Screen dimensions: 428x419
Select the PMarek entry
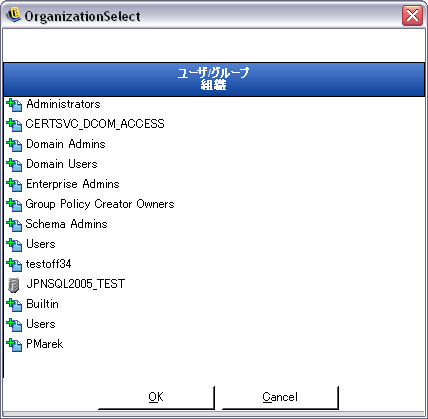coord(45,344)
